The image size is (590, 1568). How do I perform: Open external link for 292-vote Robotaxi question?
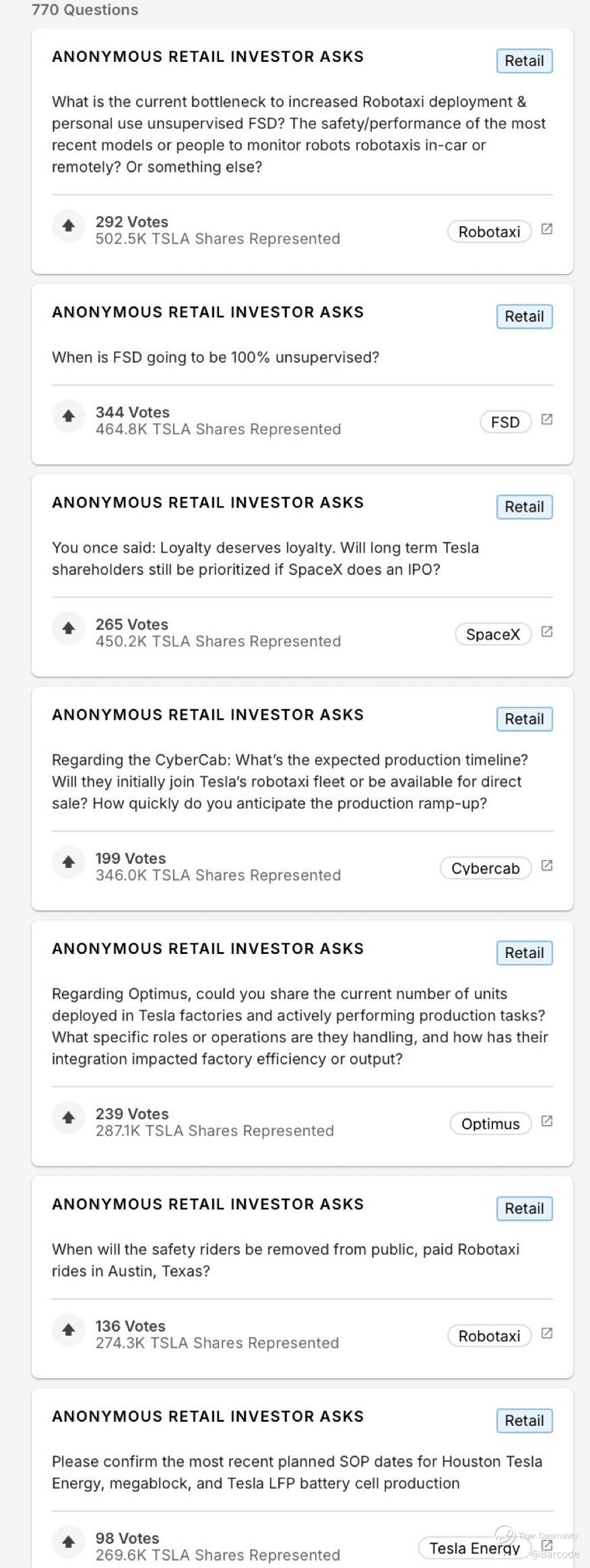point(547,229)
